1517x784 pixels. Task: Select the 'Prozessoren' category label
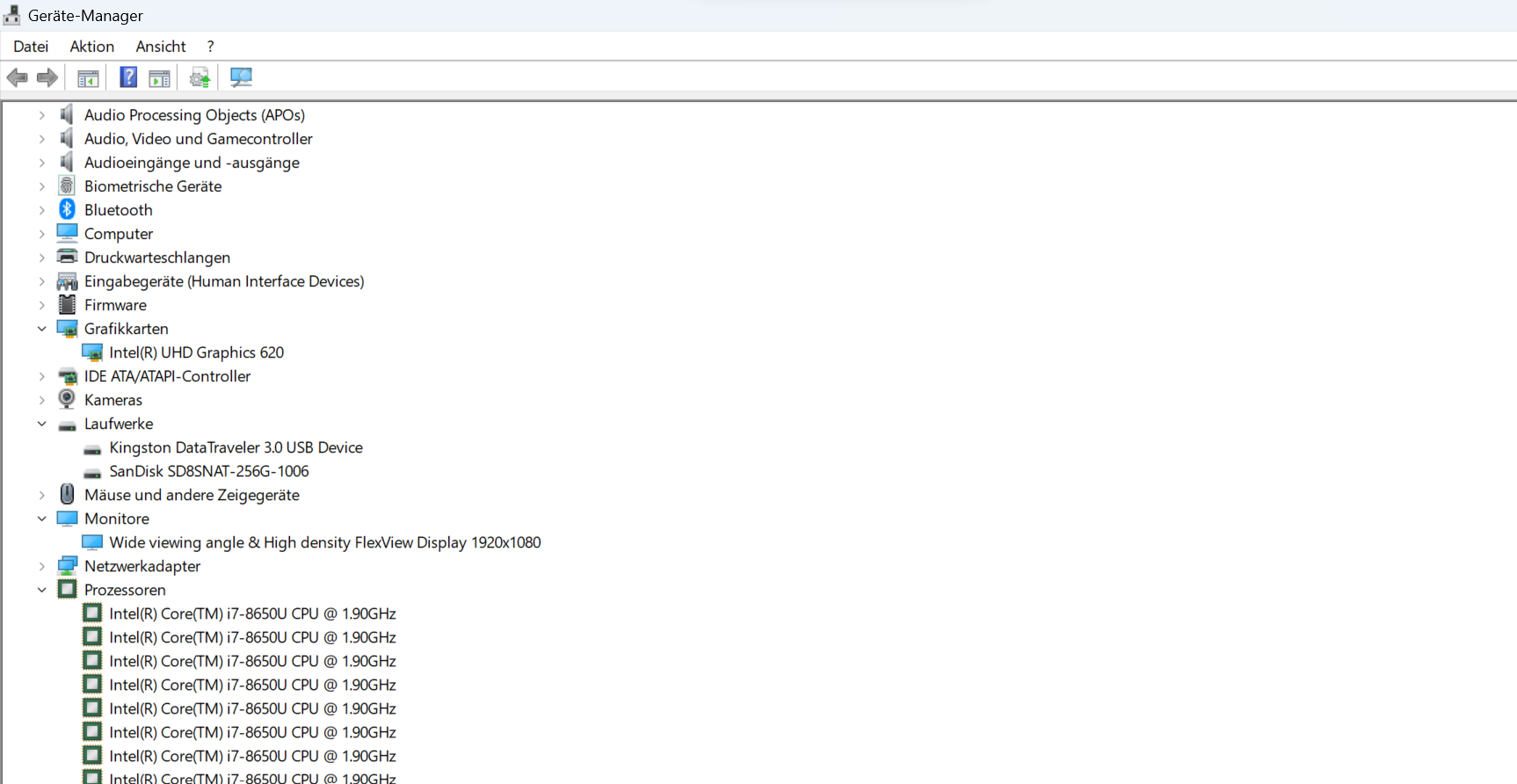point(125,590)
